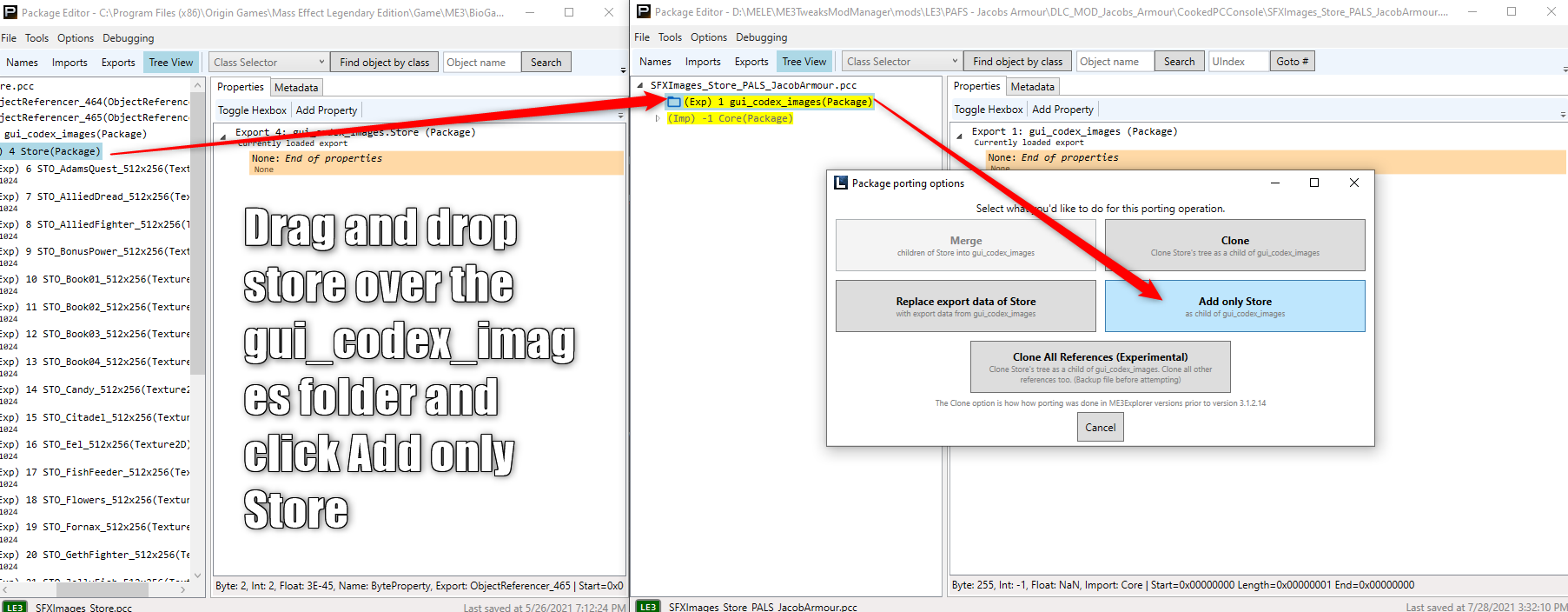Screen dimensions: 1568x612
Task: Open Metadata tab in left window
Action: coord(296,88)
